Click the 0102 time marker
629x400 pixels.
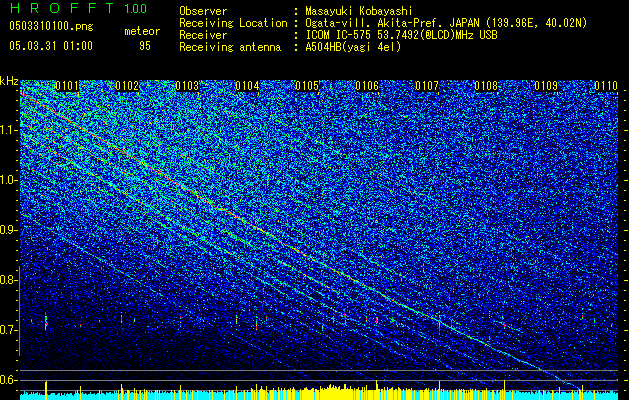pyautogui.click(x=127, y=86)
